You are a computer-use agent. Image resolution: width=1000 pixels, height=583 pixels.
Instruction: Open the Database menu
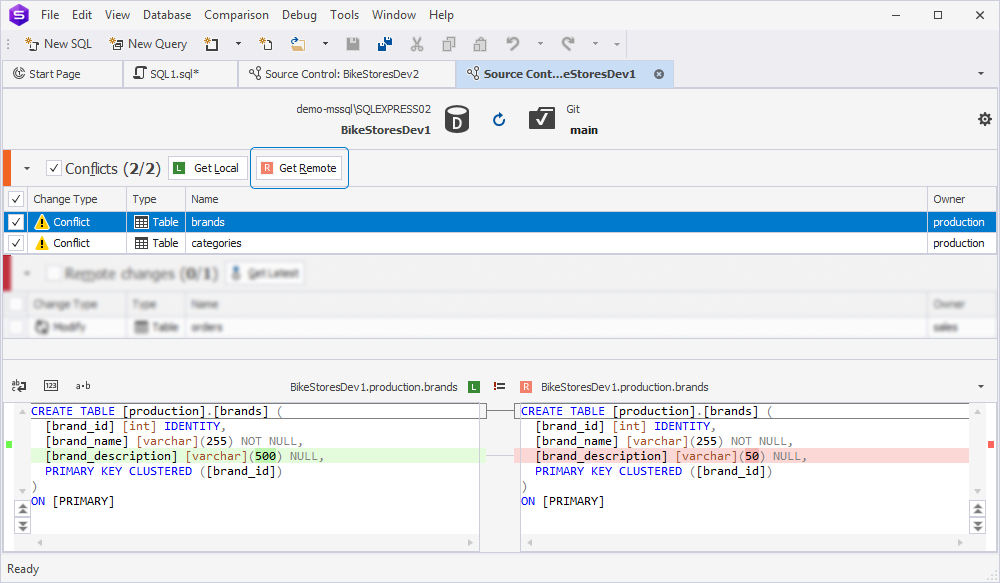coord(167,15)
